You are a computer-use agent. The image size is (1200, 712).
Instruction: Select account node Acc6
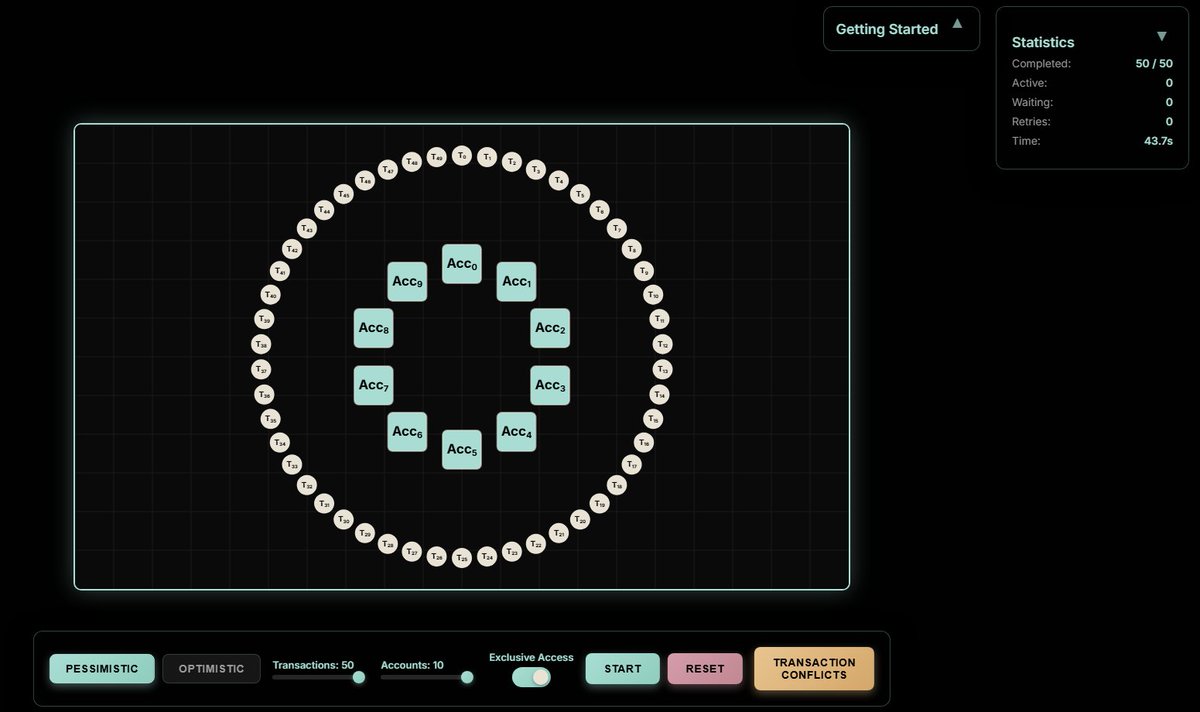click(x=407, y=432)
